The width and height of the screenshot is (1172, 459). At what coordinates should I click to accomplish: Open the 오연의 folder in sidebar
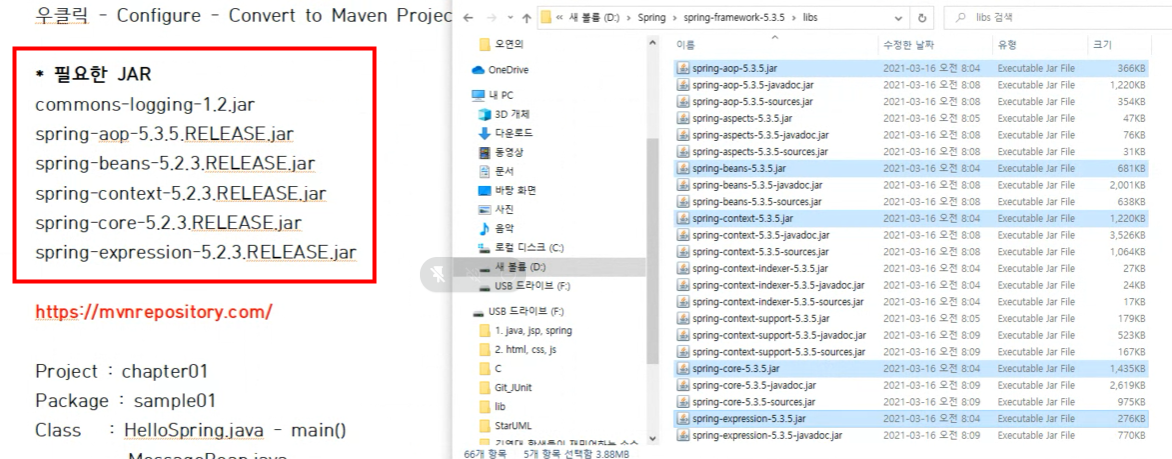[502, 44]
